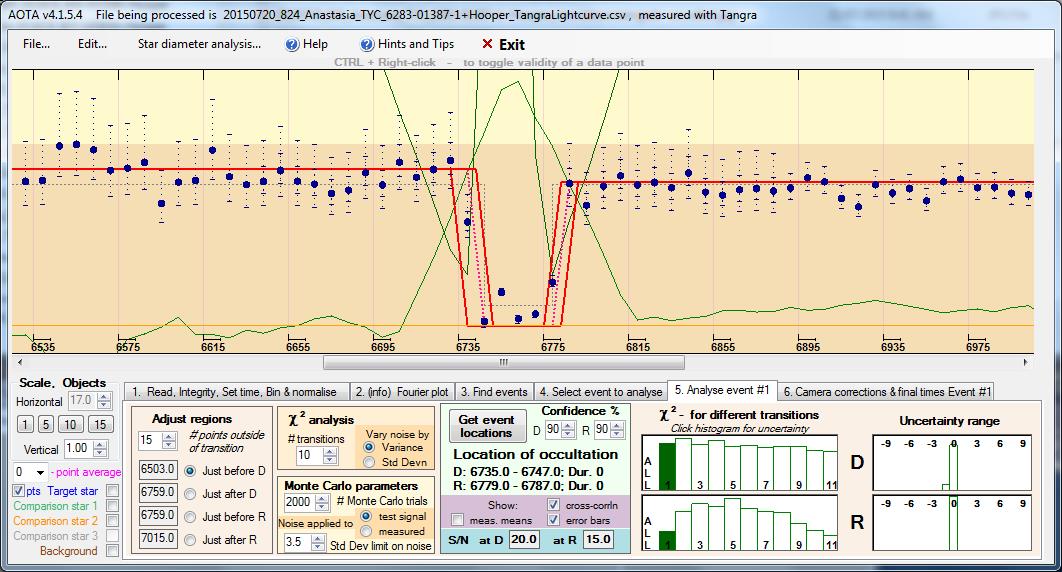Click green bar 1 in the R histogram

pos(667,540)
